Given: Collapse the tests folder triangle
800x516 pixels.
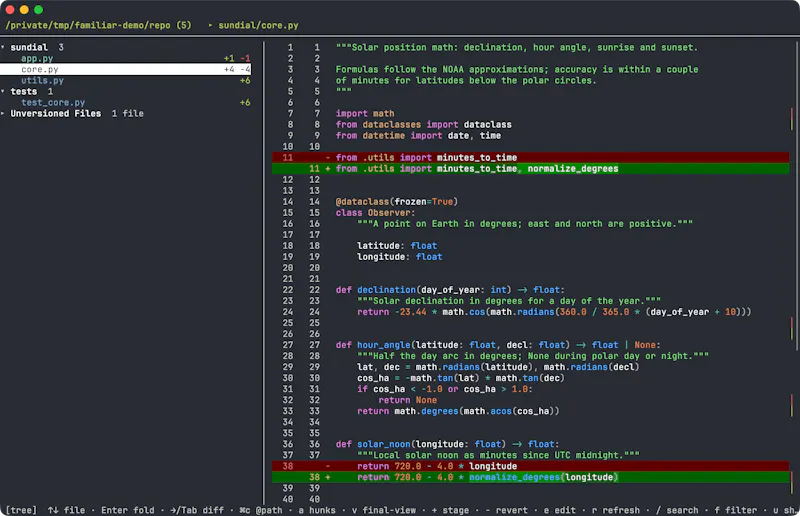Looking at the screenshot, I should tap(3, 91).
